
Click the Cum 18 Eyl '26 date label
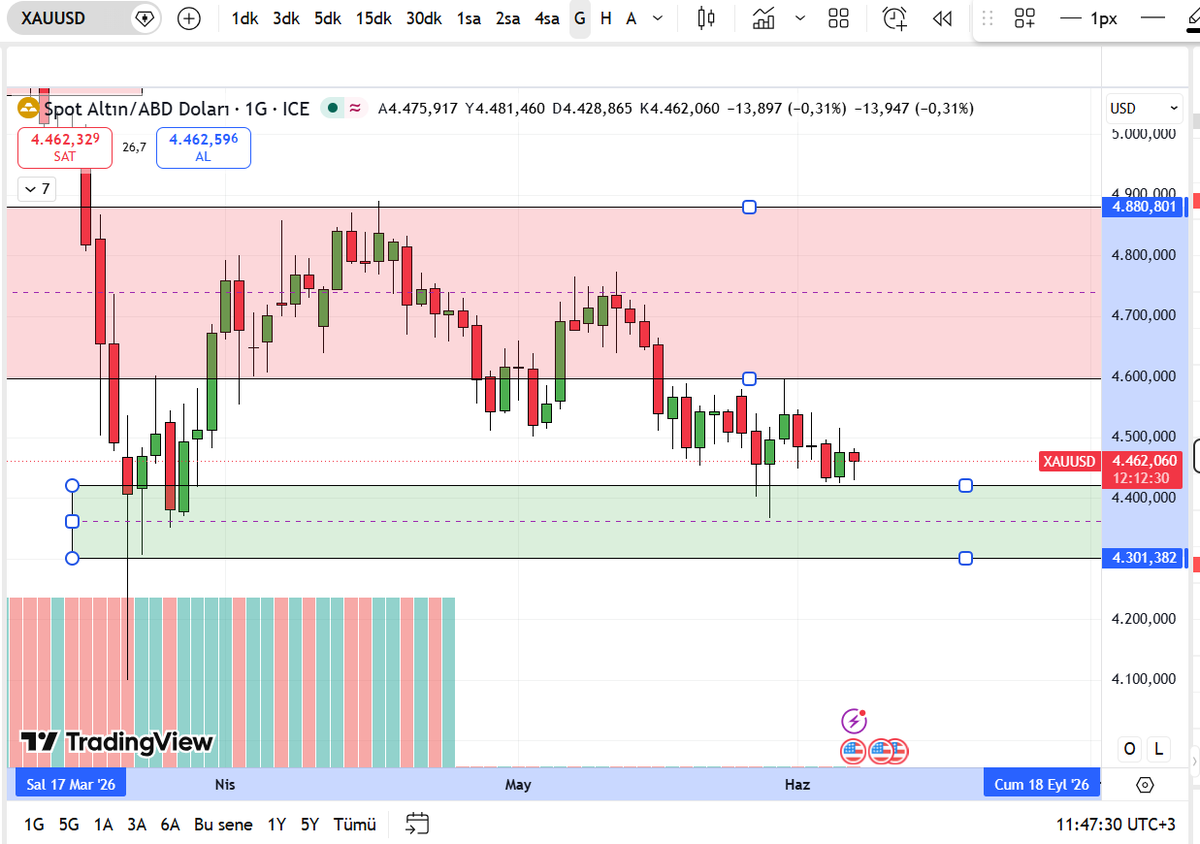[x=1042, y=784]
